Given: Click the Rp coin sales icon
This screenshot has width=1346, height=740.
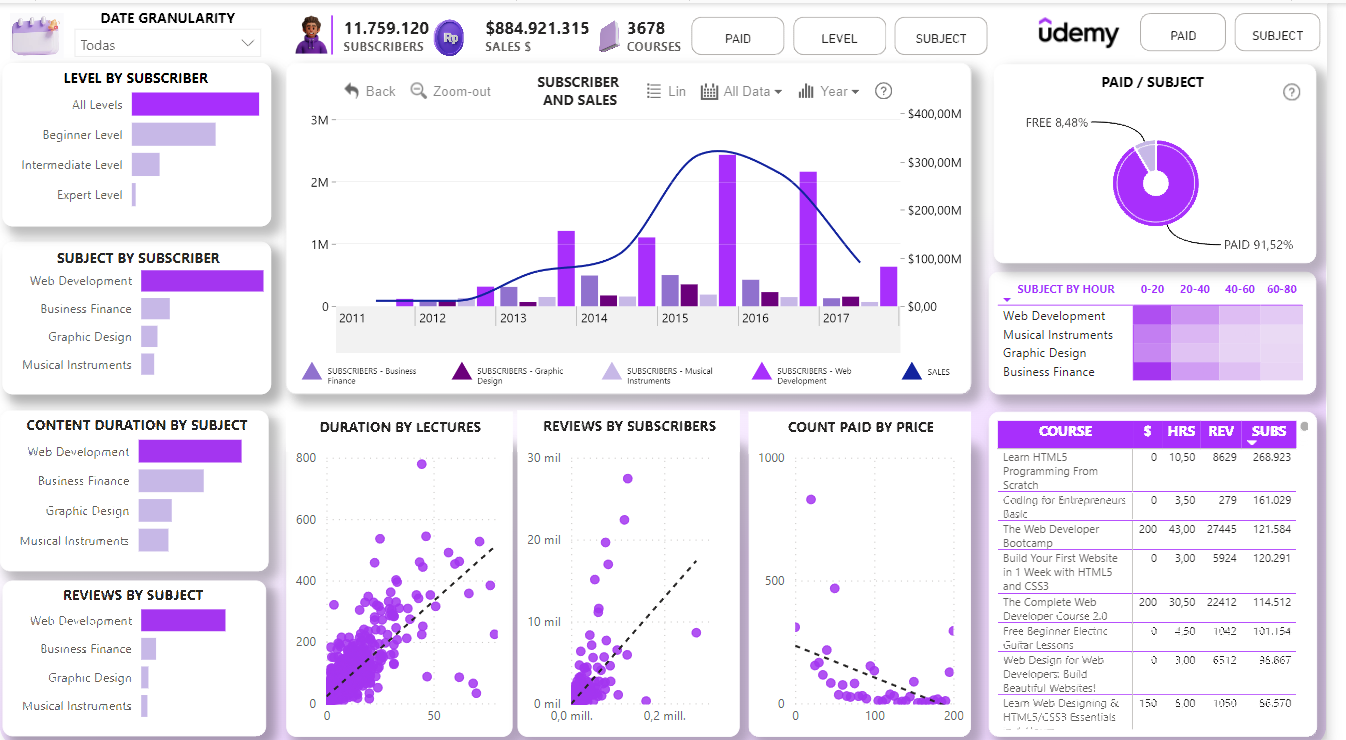Looking at the screenshot, I should [449, 39].
